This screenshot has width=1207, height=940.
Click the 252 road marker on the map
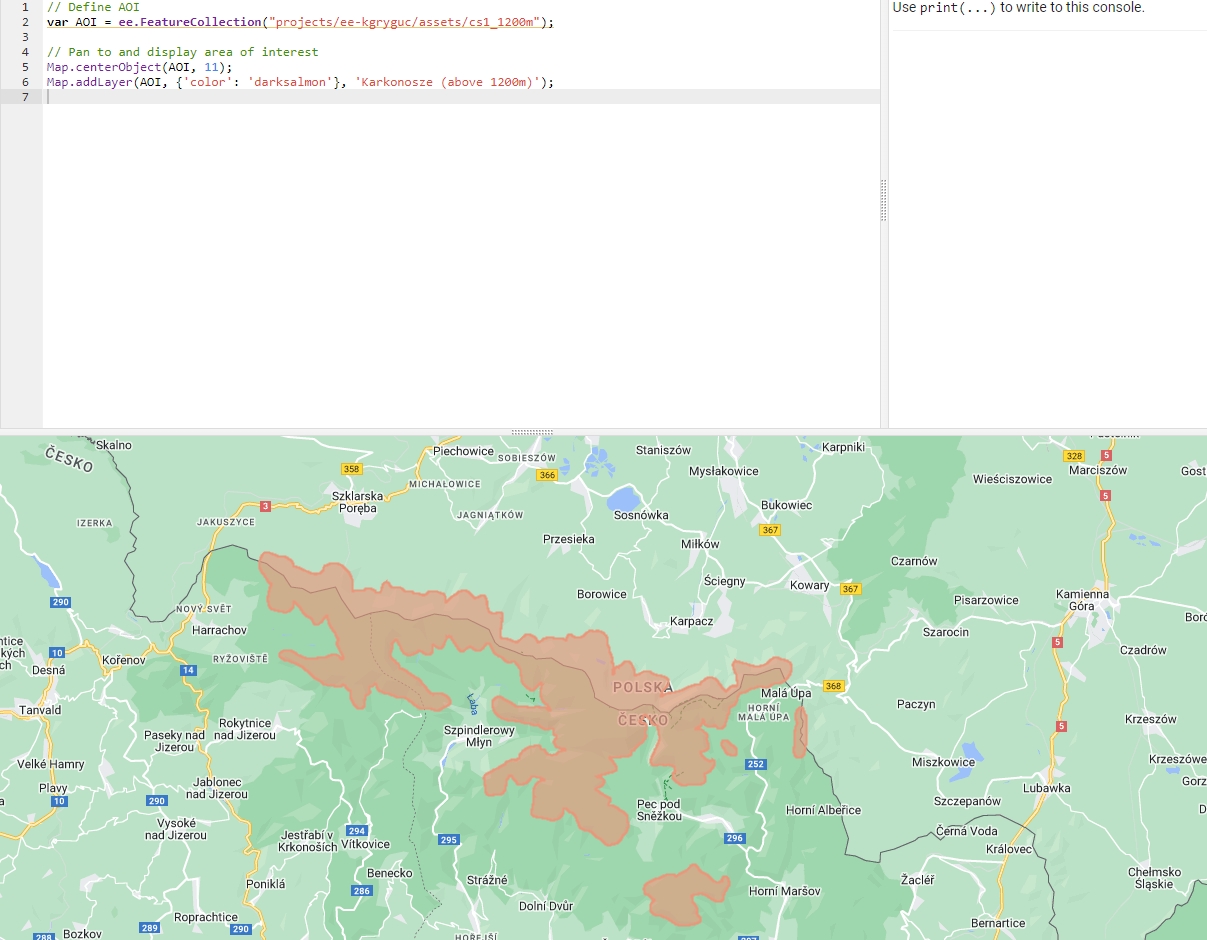[755, 764]
